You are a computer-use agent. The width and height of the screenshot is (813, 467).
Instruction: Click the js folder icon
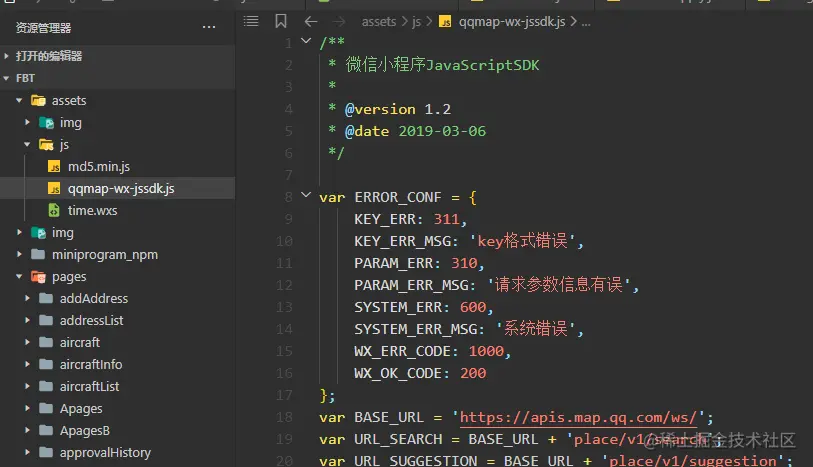click(47, 145)
